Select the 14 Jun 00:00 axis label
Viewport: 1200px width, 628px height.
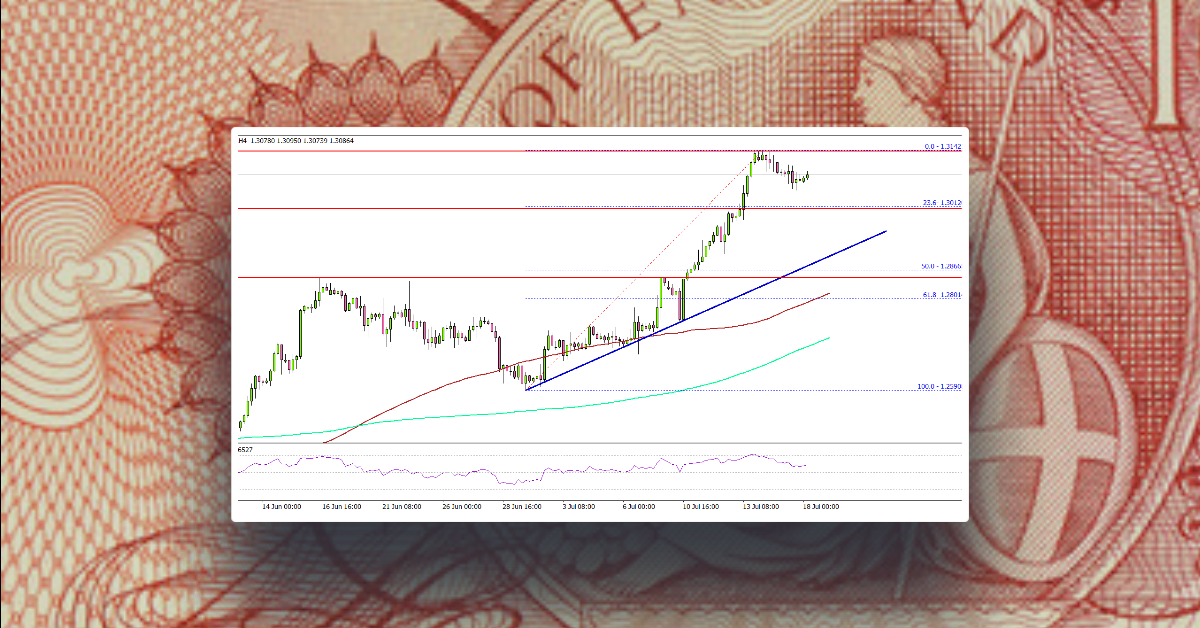(x=282, y=506)
